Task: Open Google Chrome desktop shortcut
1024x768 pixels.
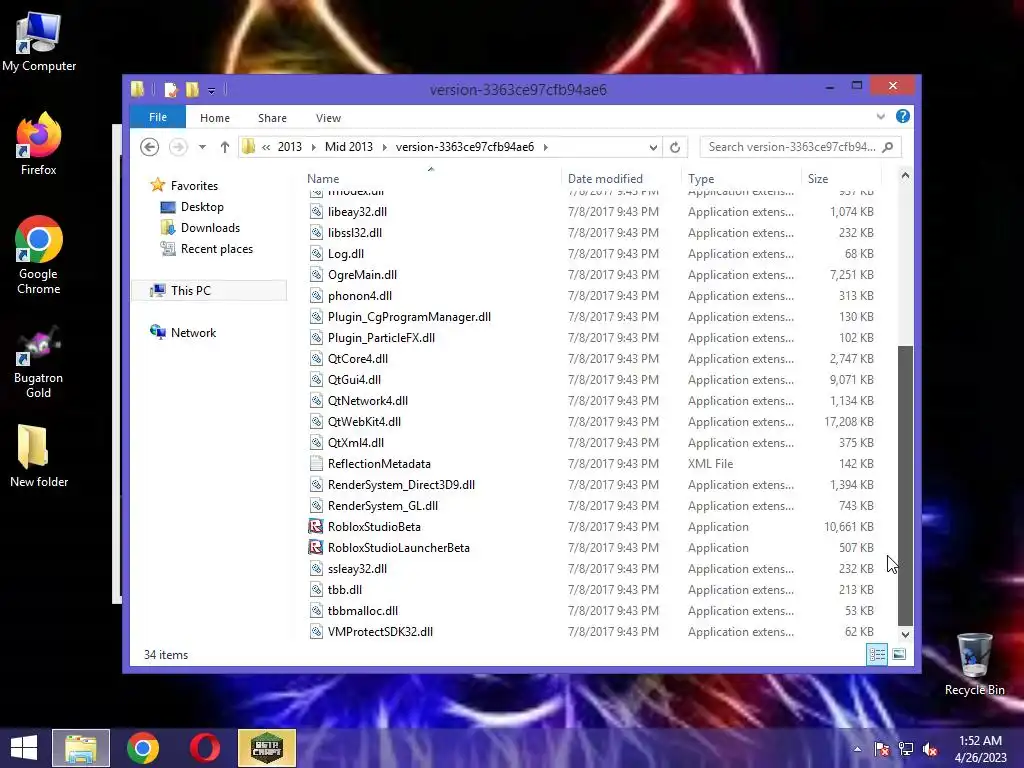Action: click(x=39, y=255)
